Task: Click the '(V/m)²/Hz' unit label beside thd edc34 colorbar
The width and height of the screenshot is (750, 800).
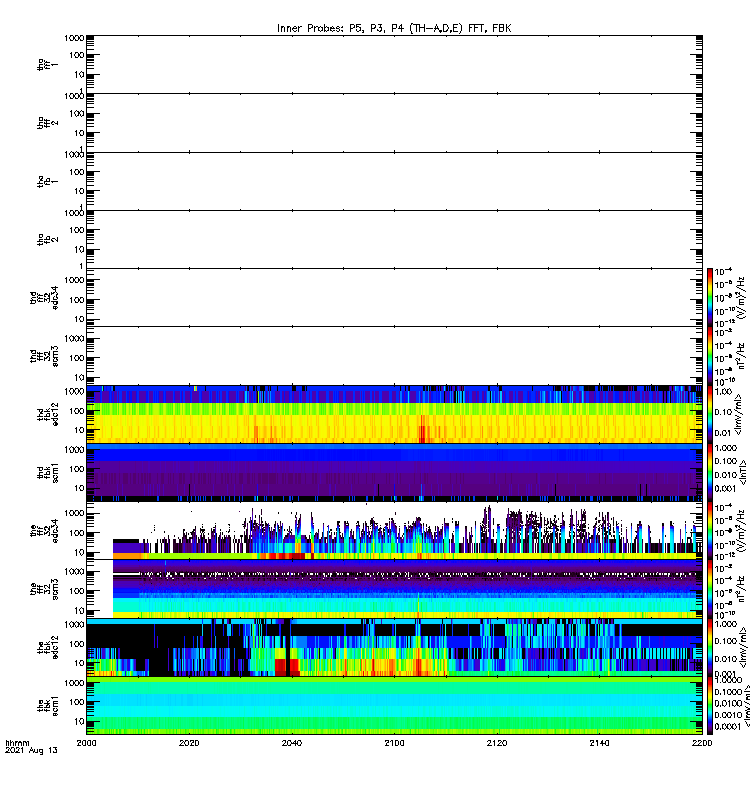Action: (x=741, y=298)
